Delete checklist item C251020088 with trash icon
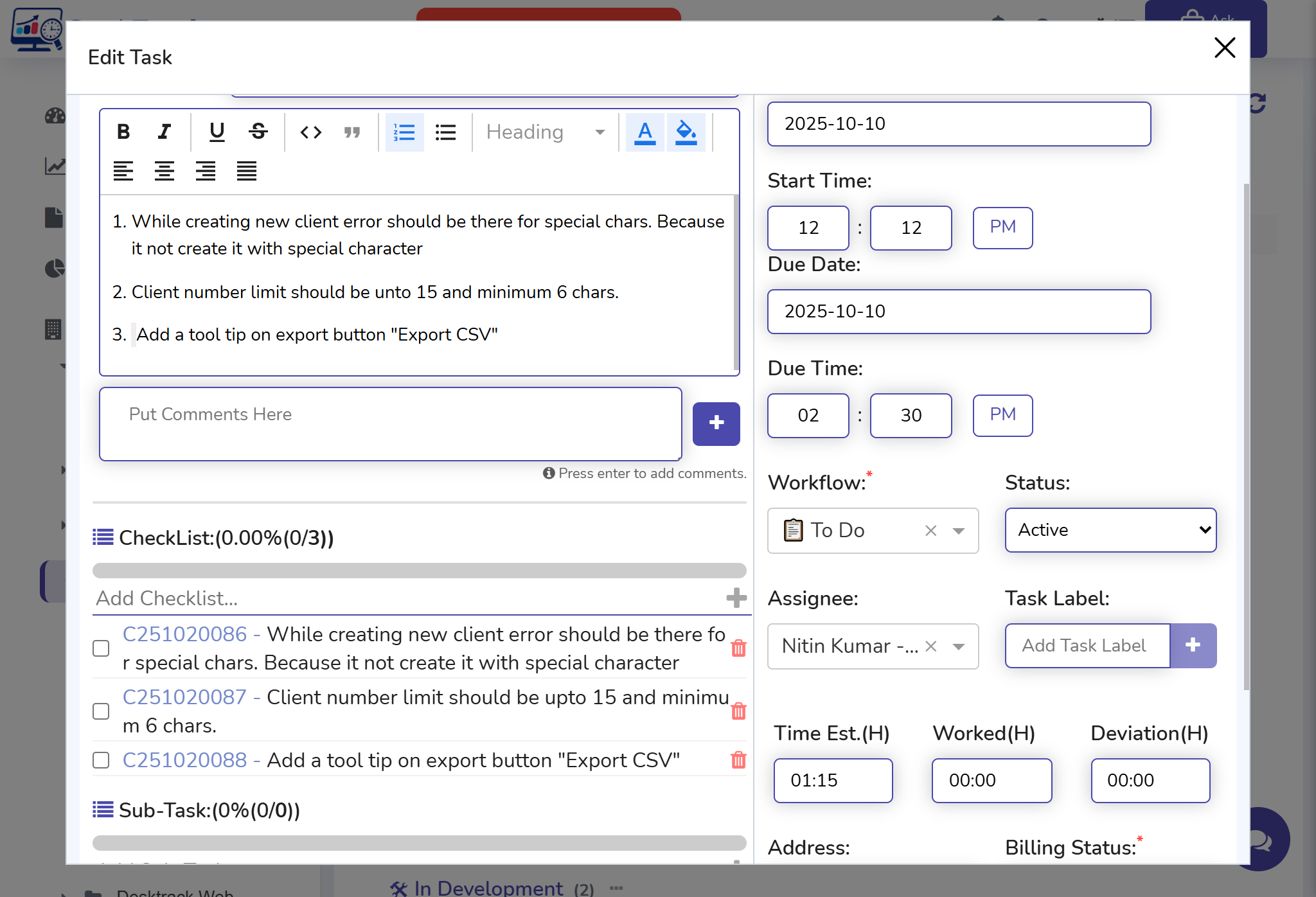1316x897 pixels. point(738,760)
